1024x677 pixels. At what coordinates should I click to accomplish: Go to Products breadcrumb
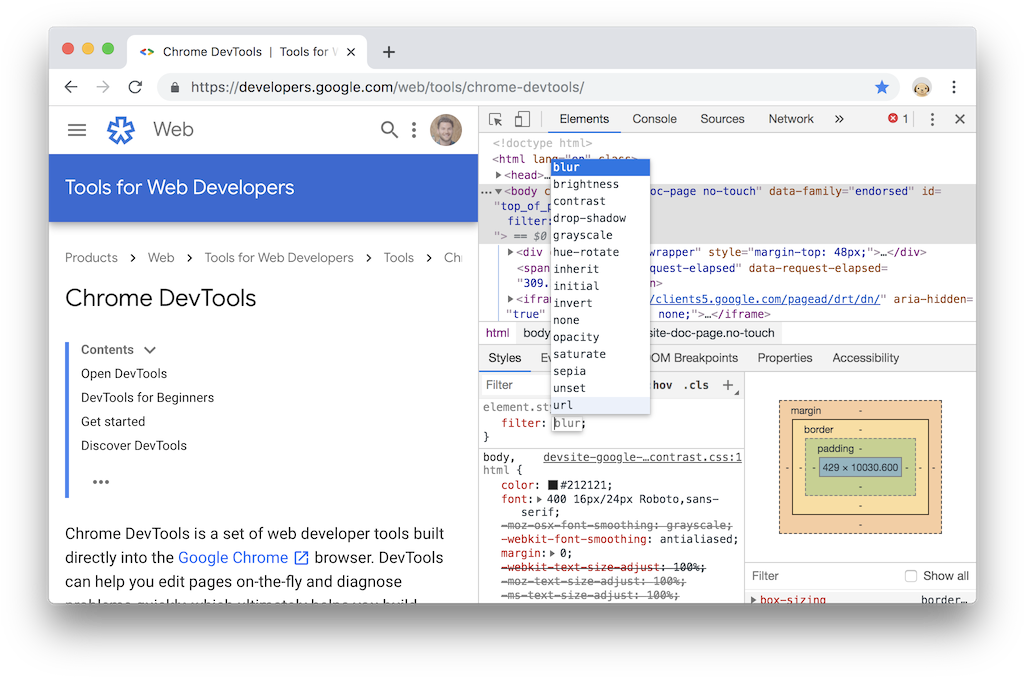pos(91,258)
